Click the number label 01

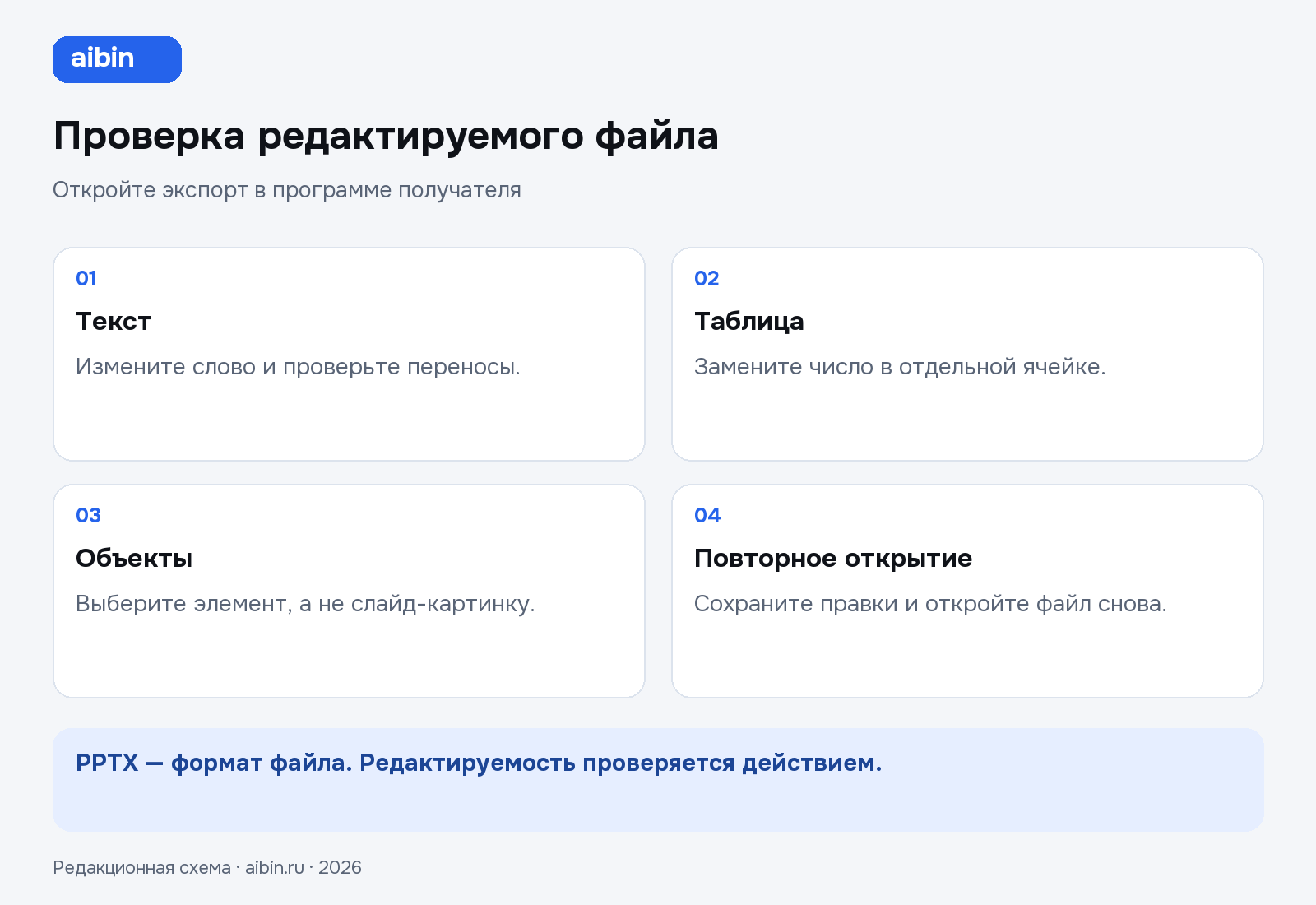click(86, 278)
